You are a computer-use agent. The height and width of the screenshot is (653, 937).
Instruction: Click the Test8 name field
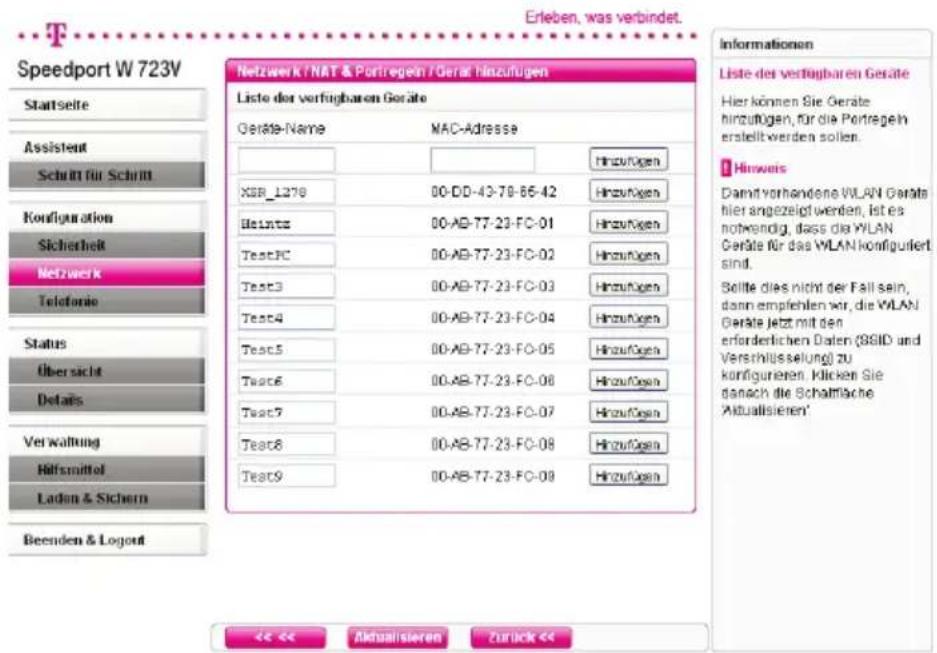pyautogui.click(x=286, y=444)
